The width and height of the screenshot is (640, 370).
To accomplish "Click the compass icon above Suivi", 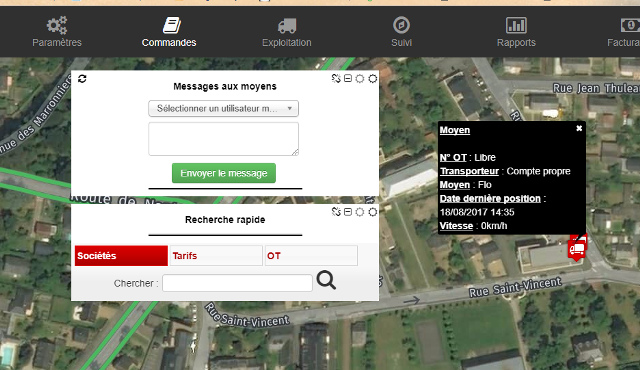I will [x=401, y=25].
